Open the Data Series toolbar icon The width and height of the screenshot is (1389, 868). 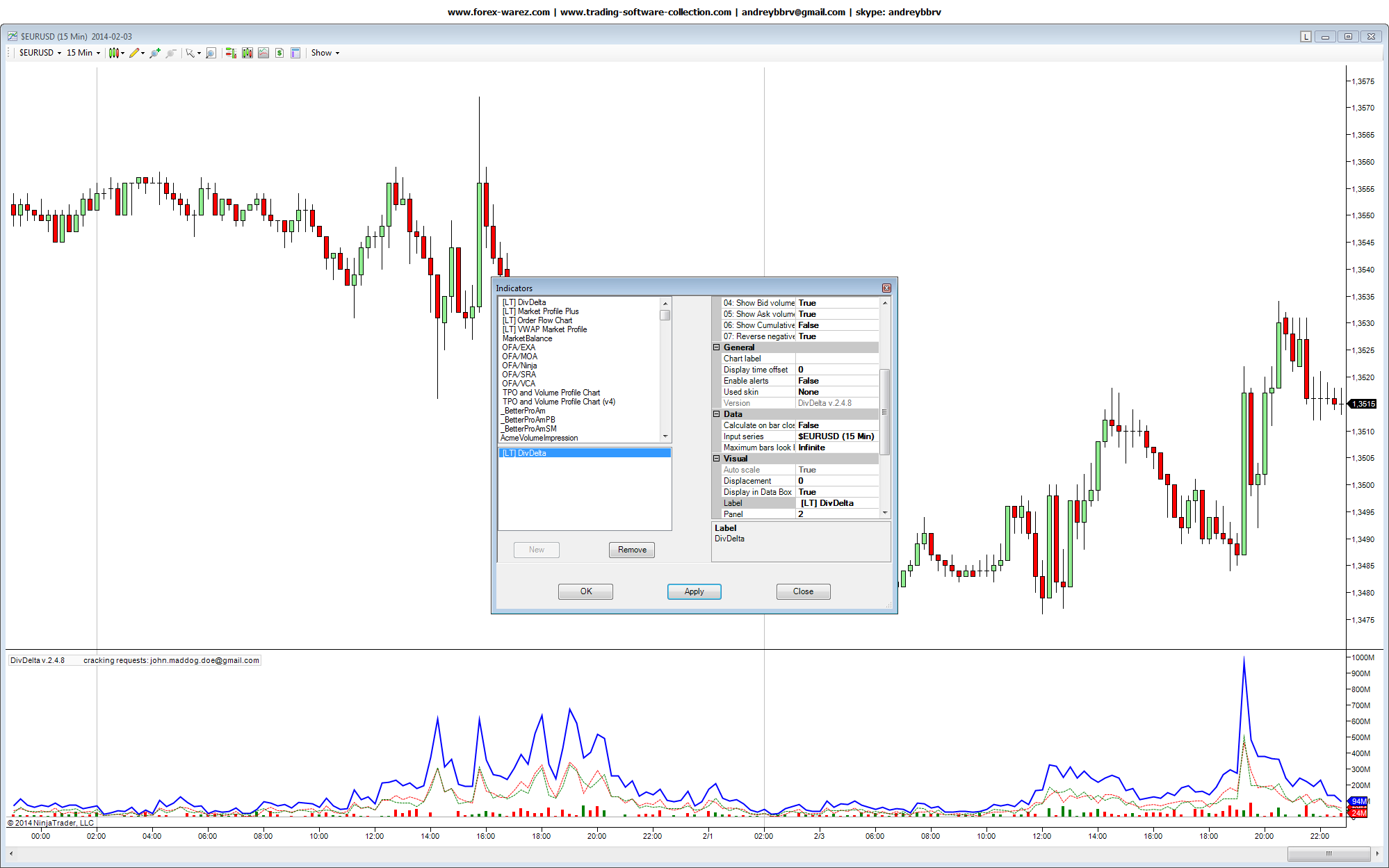click(x=247, y=53)
